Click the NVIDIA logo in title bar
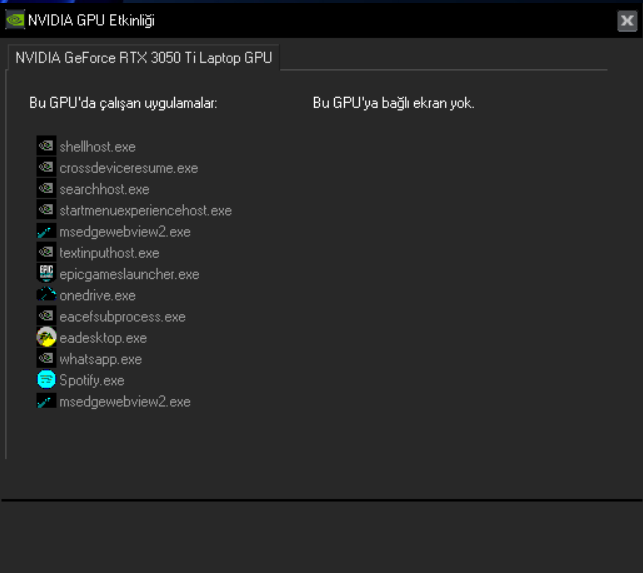Viewport: 643px width, 573px height. pyautogui.click(x=15, y=20)
